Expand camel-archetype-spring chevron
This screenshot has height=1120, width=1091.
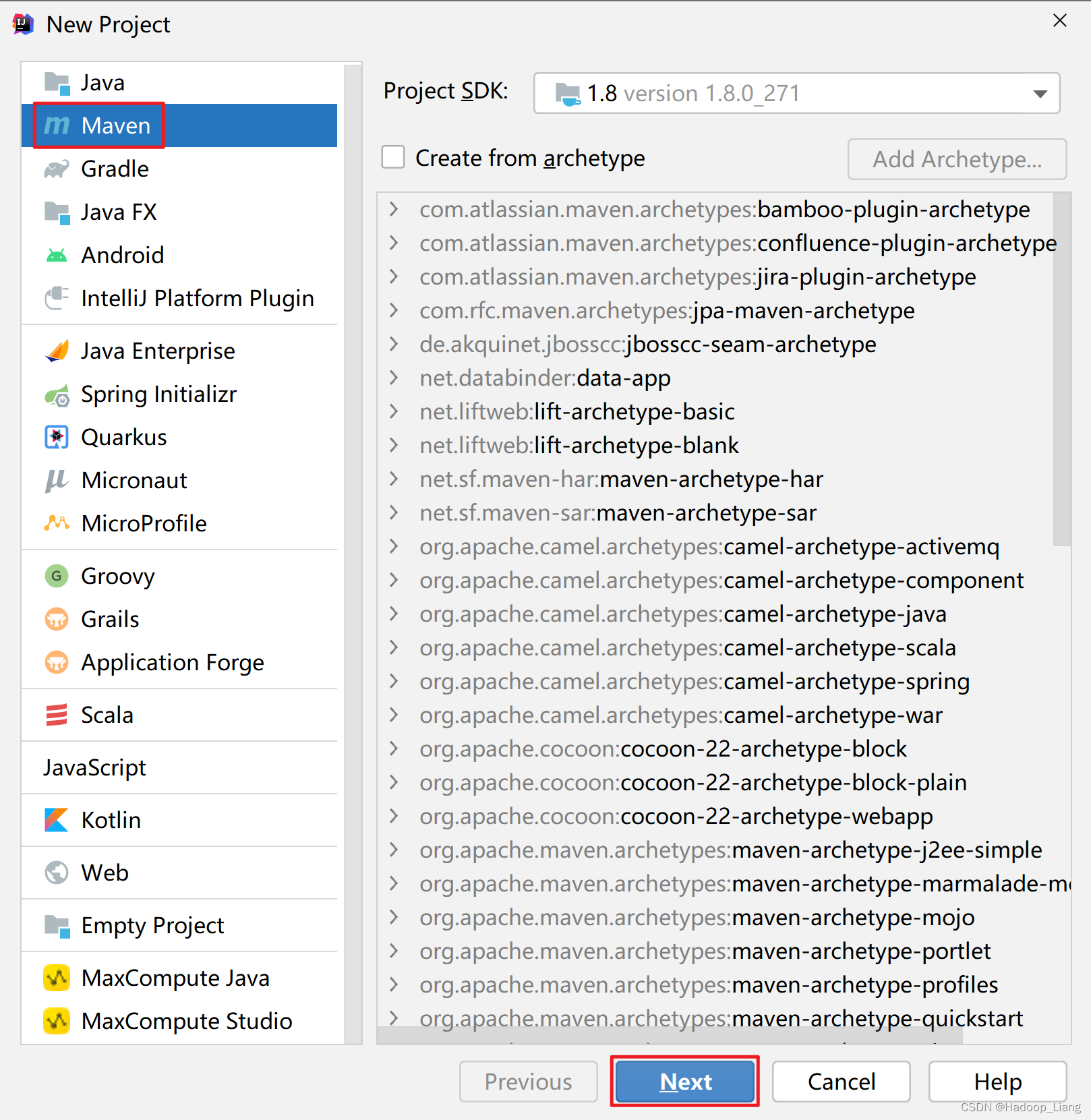(394, 681)
